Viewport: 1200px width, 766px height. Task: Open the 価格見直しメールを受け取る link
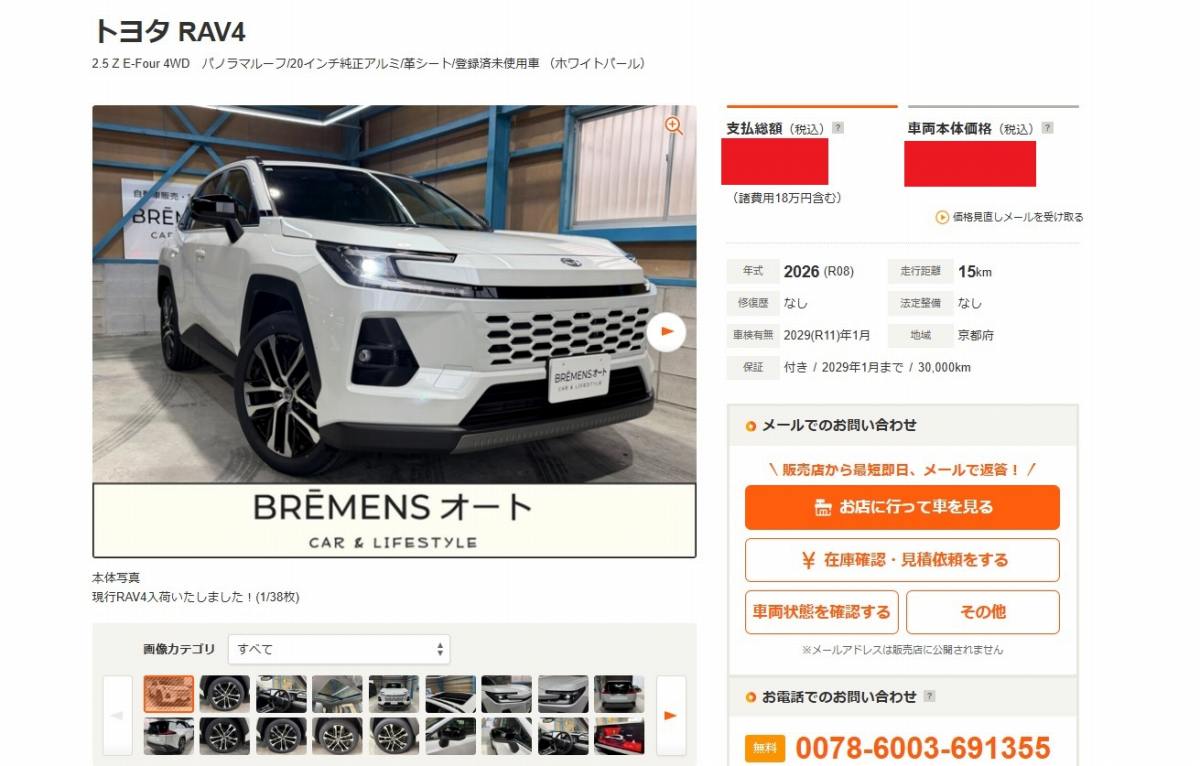click(x=1017, y=217)
